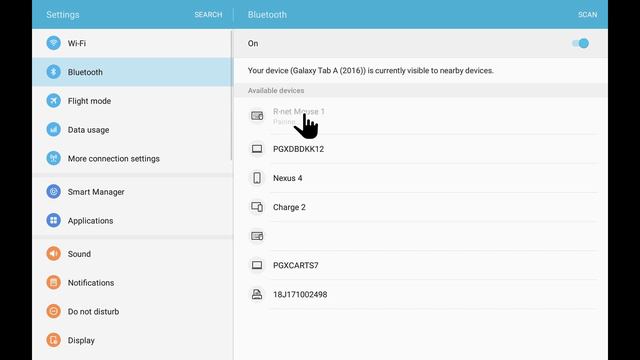
Task: Tap printer icon beside 18J171002498
Action: (x=257, y=294)
